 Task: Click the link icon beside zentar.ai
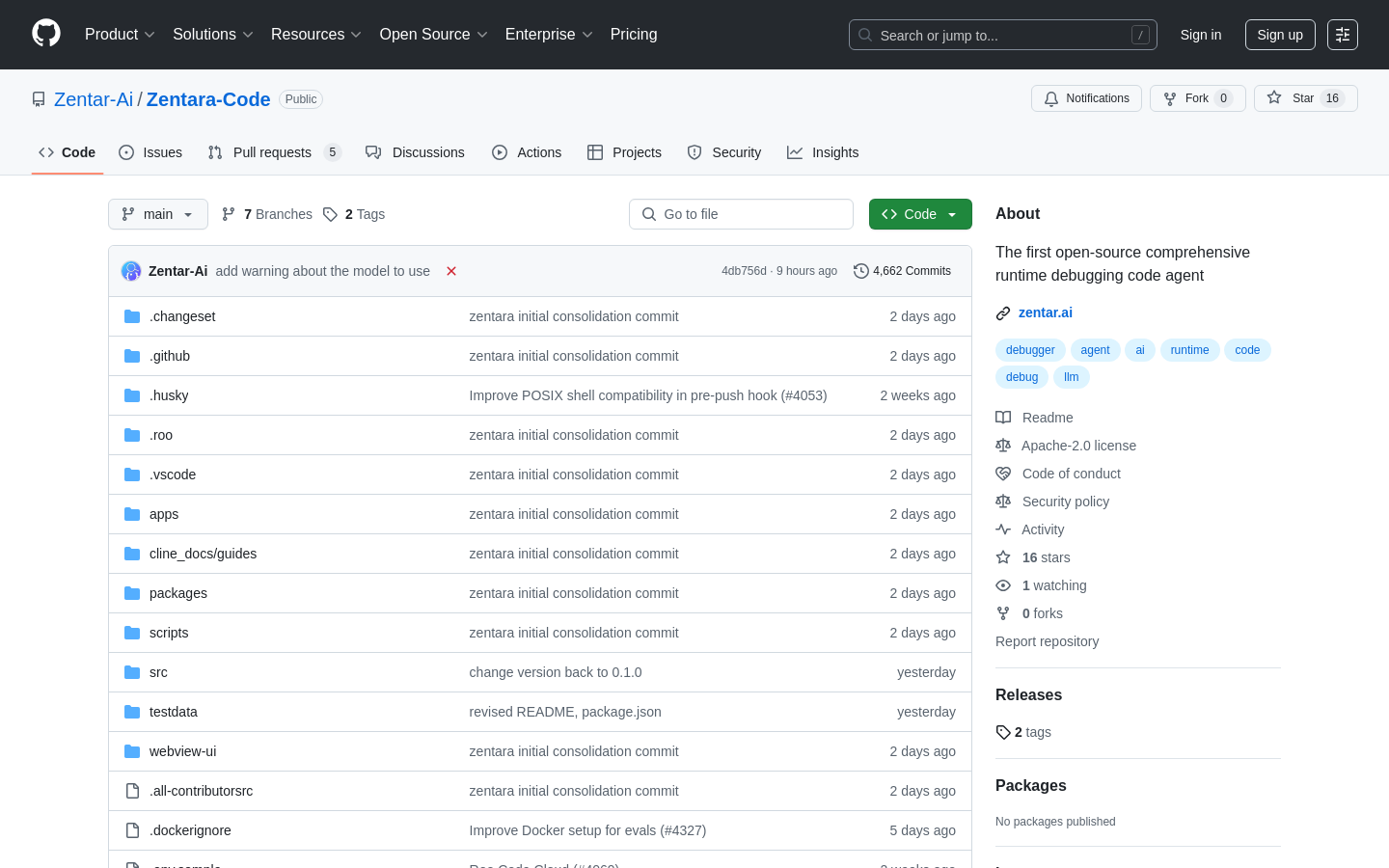[x=1003, y=312]
